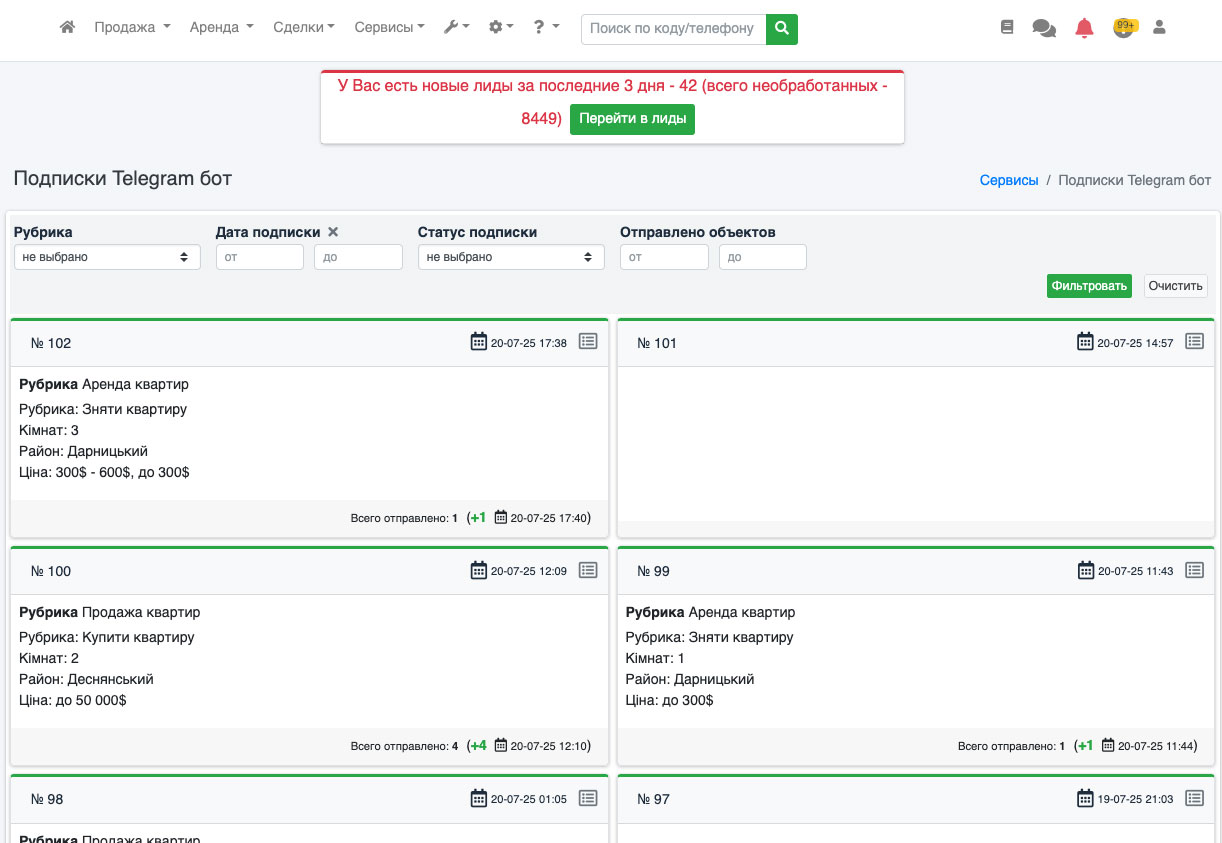Open the chat messages icon
Screen dimensions: 1222x843
pyautogui.click(x=1044, y=28)
